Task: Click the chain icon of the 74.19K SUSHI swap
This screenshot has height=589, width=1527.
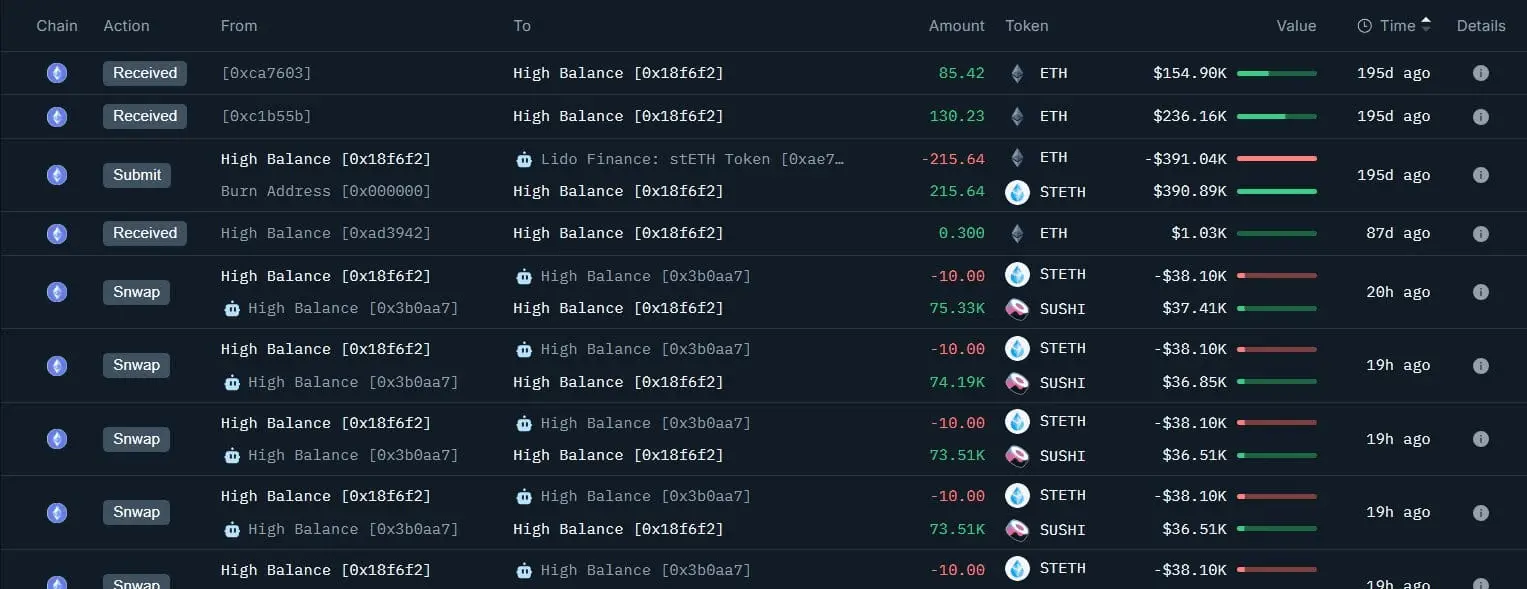Action: pyautogui.click(x=57, y=365)
